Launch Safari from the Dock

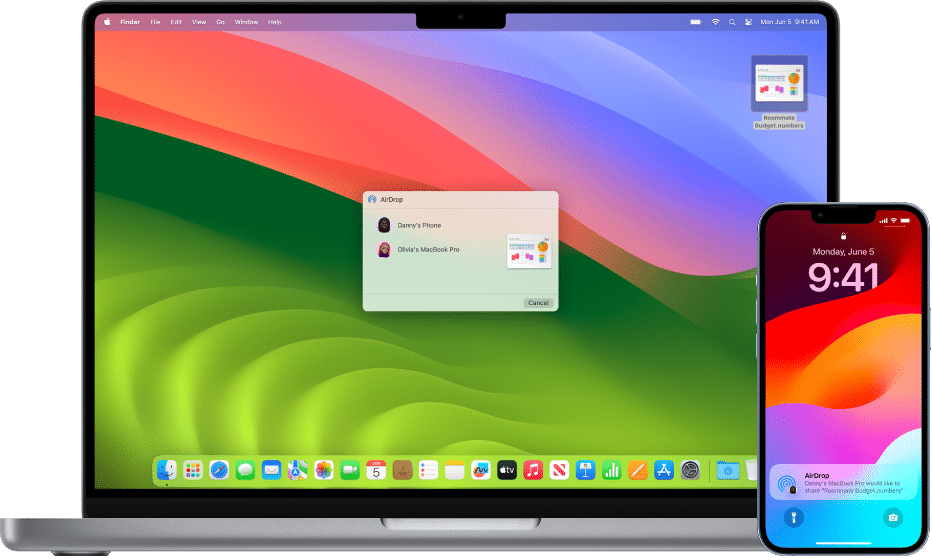[x=219, y=471]
